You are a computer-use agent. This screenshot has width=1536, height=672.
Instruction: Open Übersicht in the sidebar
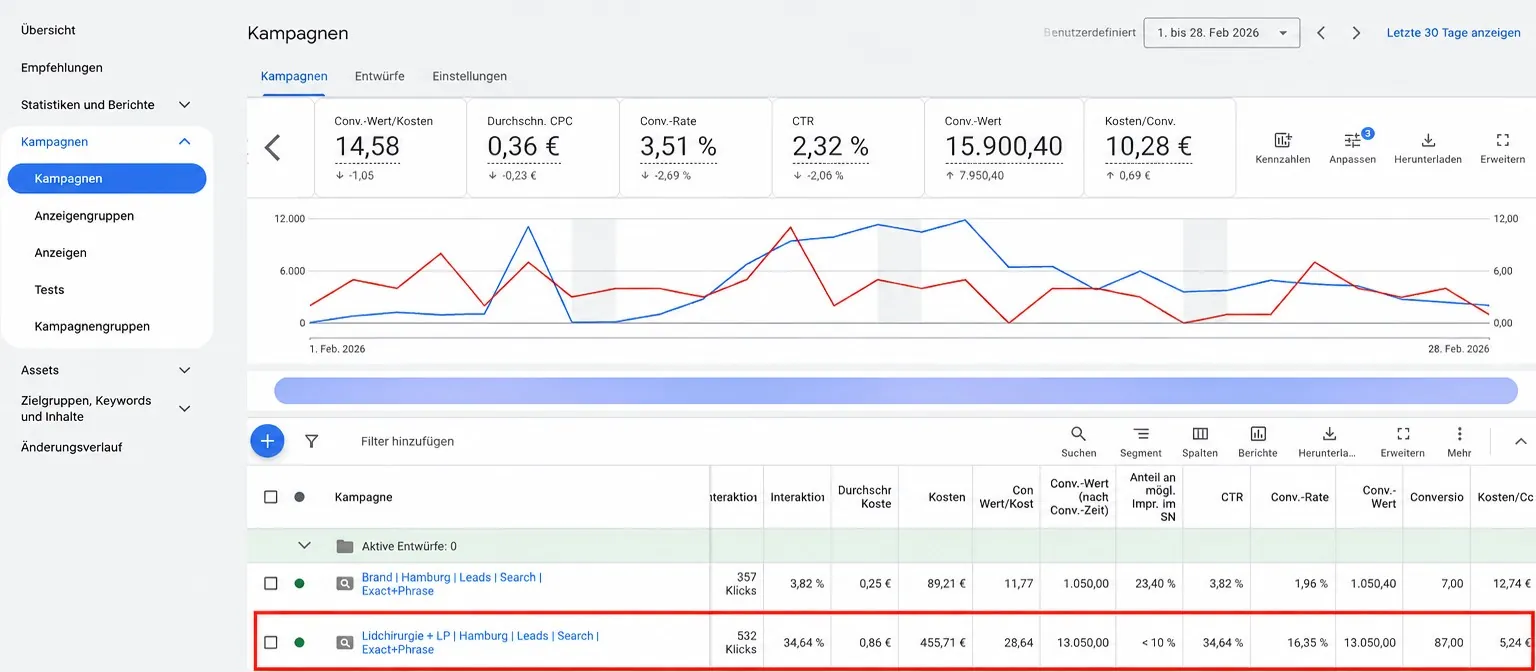pyautogui.click(x=48, y=31)
